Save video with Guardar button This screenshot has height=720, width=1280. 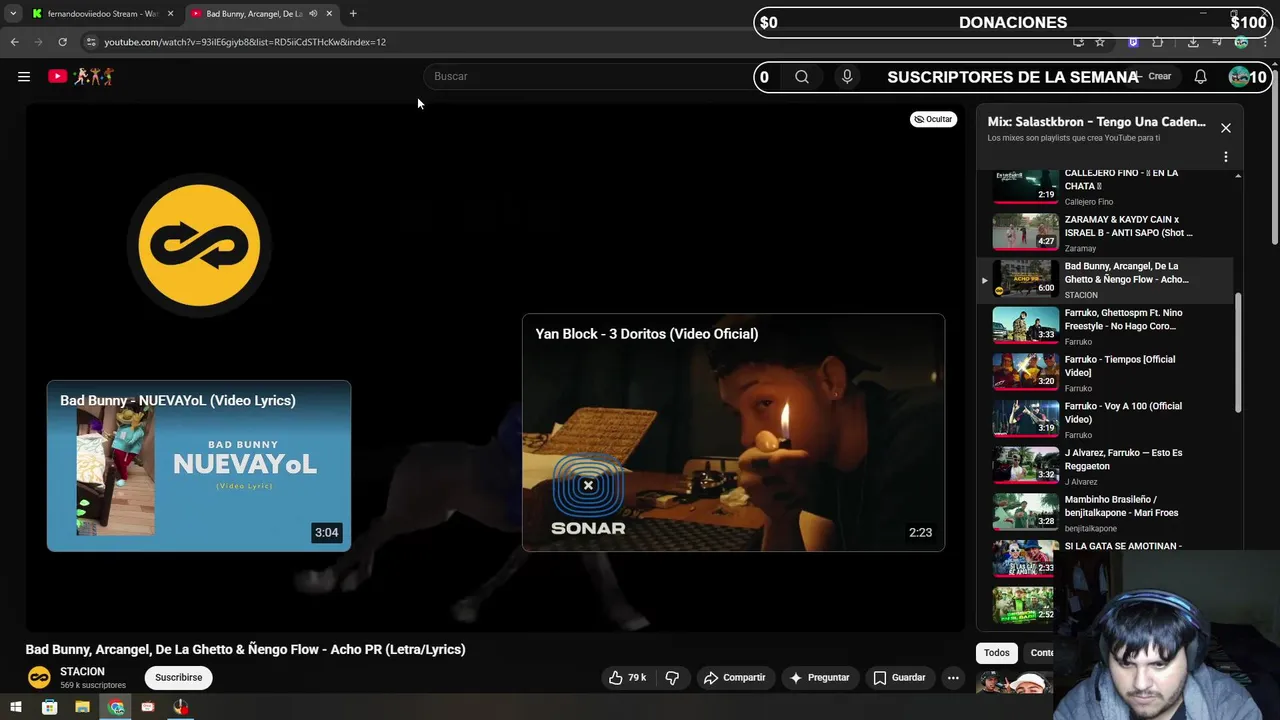click(899, 678)
